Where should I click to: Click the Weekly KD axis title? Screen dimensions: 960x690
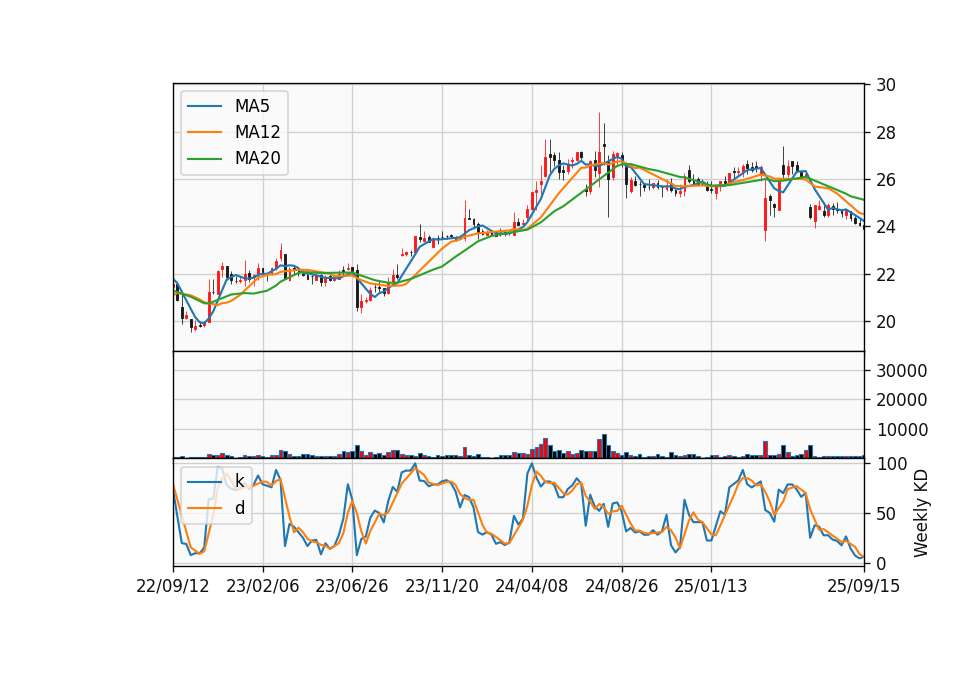coord(921,514)
